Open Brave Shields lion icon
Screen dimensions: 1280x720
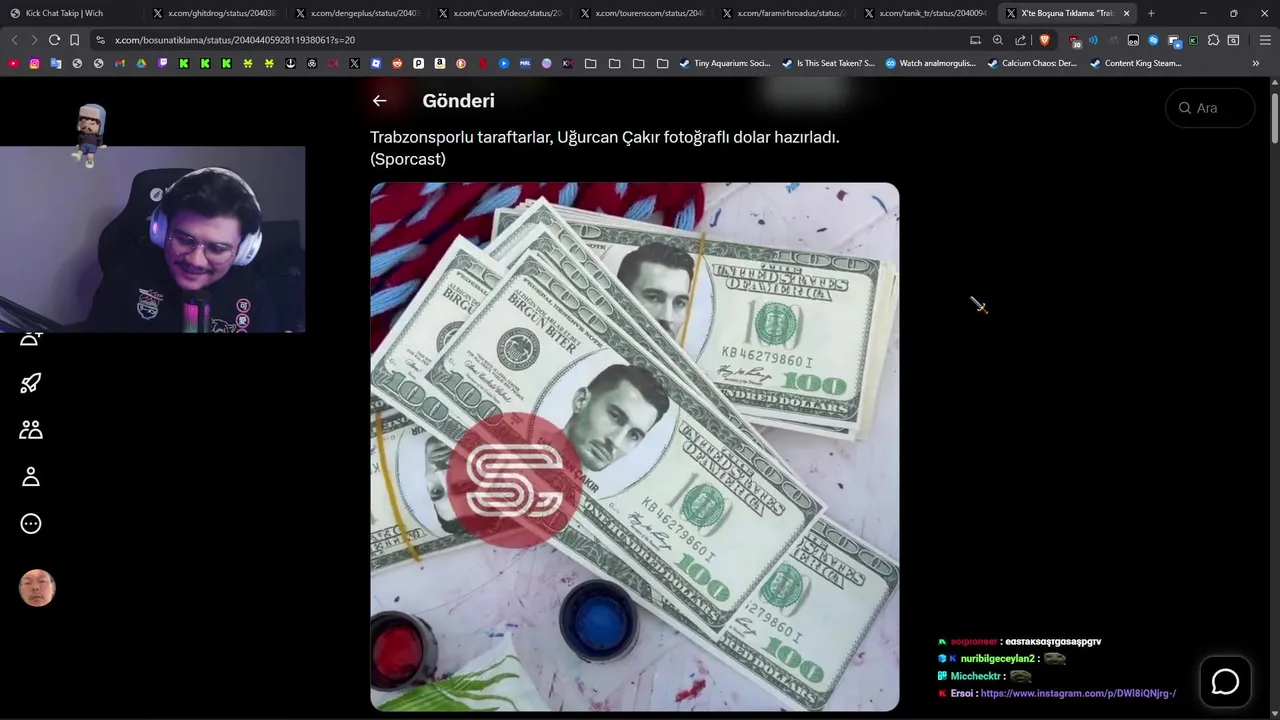point(1044,40)
